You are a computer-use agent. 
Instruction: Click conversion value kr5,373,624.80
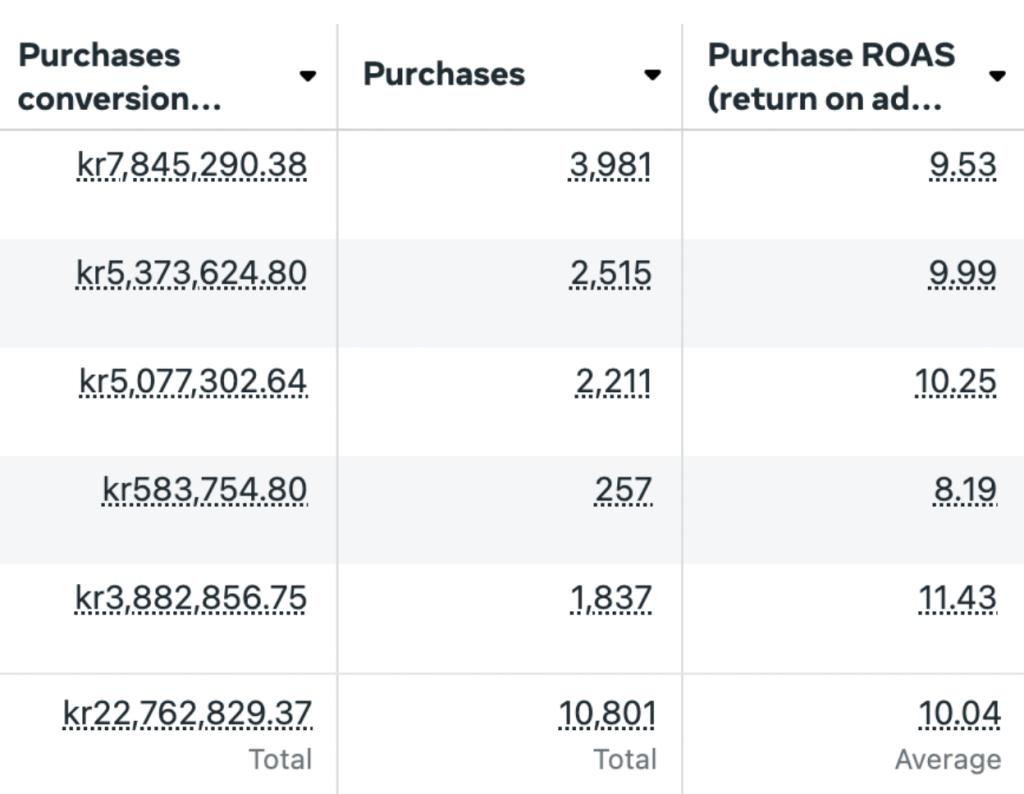(191, 273)
